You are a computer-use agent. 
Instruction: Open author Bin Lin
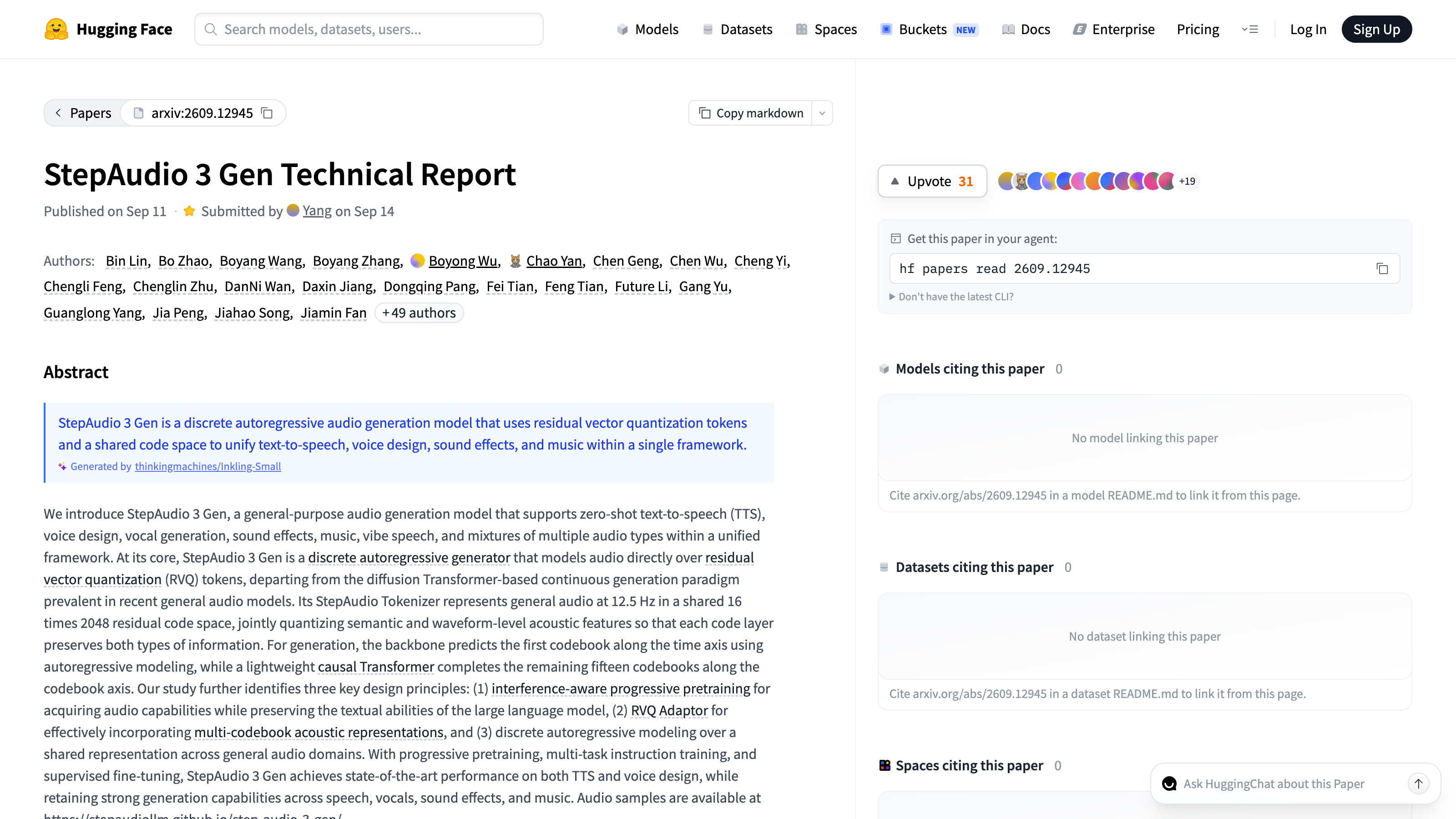click(x=126, y=261)
